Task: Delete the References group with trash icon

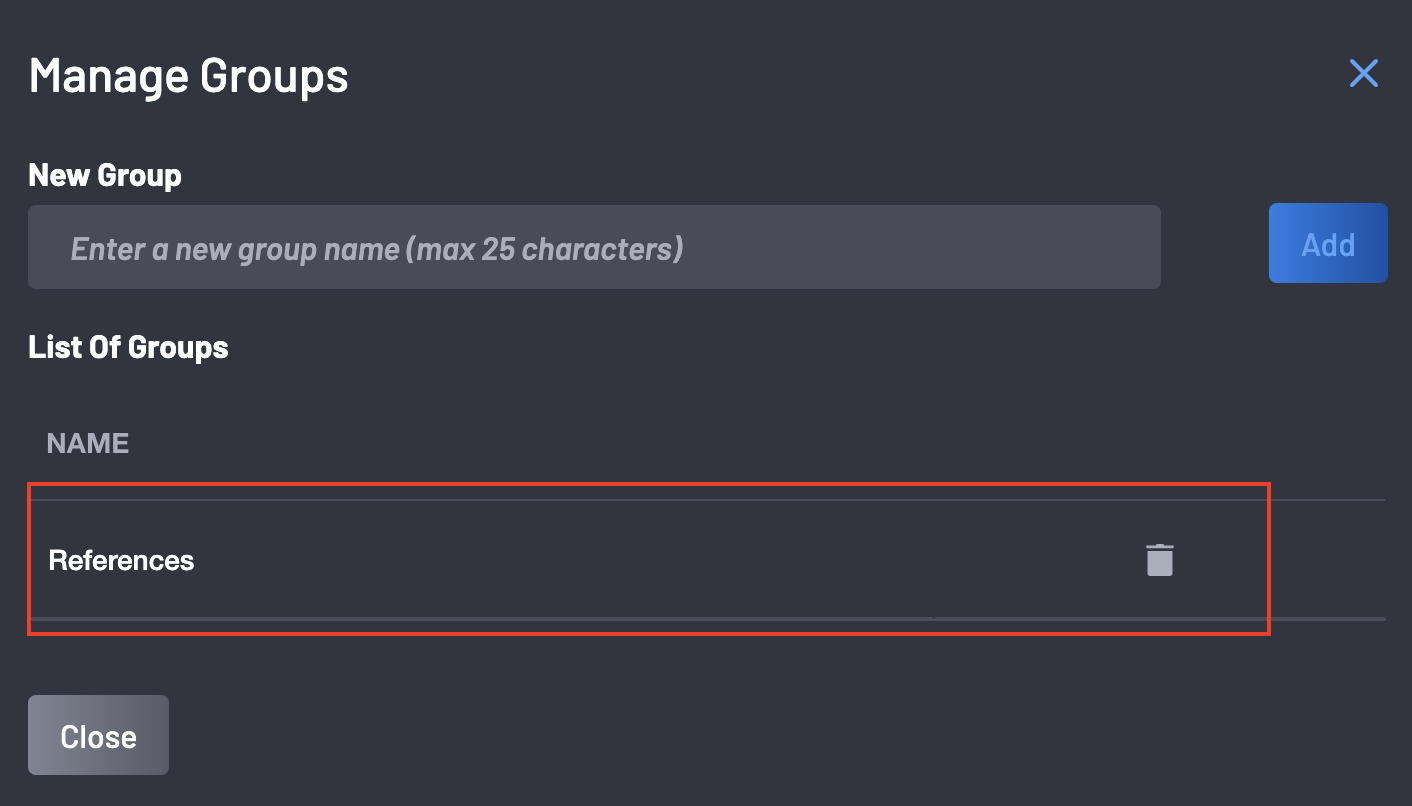Action: [1159, 560]
